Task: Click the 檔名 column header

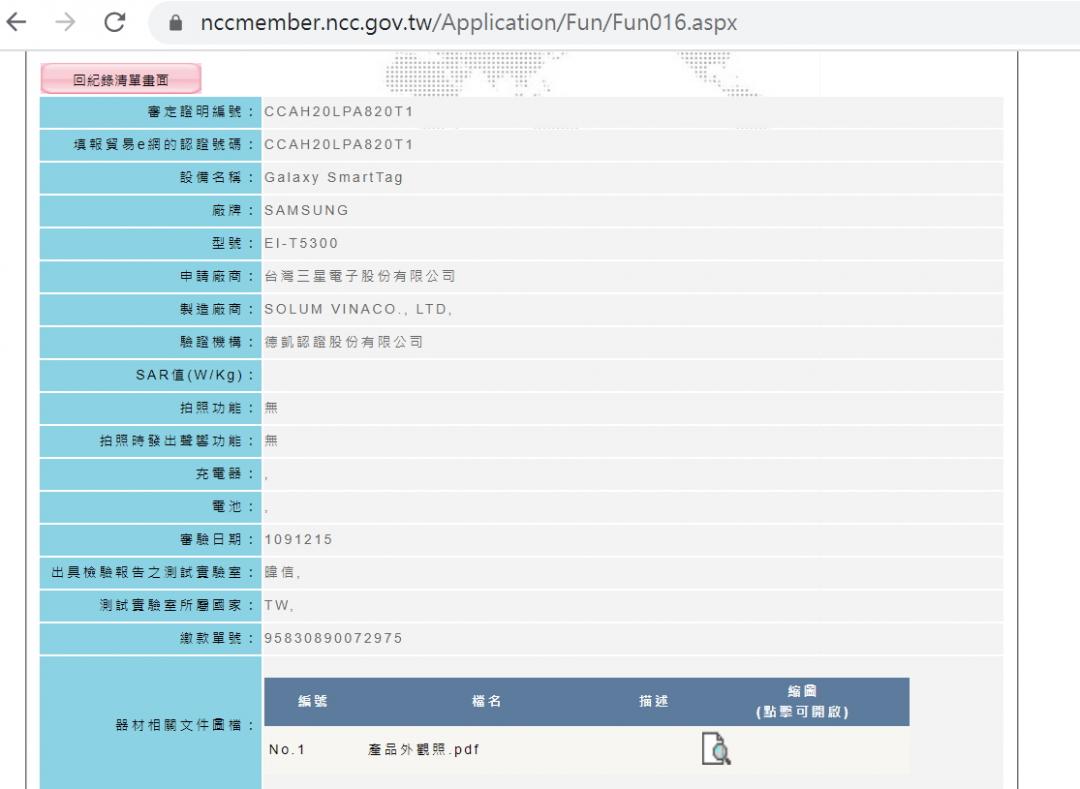Action: (486, 702)
